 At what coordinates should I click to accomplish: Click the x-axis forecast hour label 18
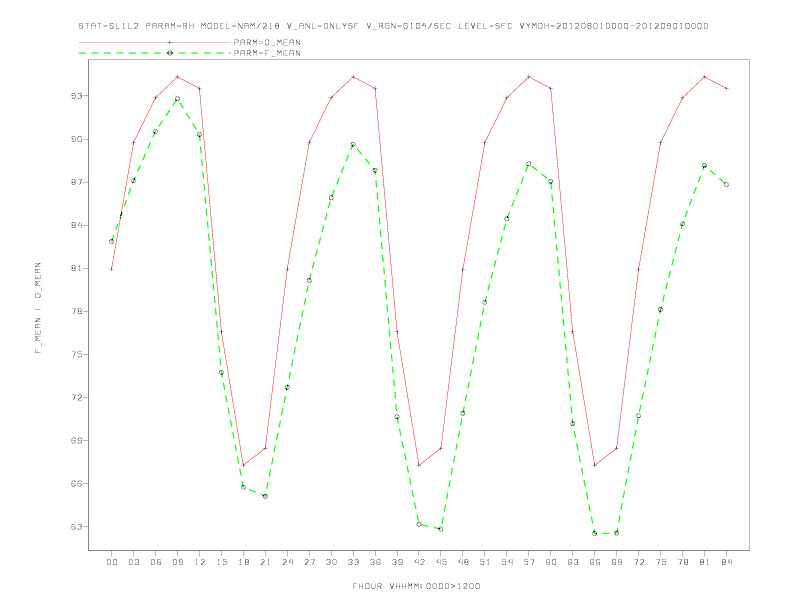pos(243,562)
